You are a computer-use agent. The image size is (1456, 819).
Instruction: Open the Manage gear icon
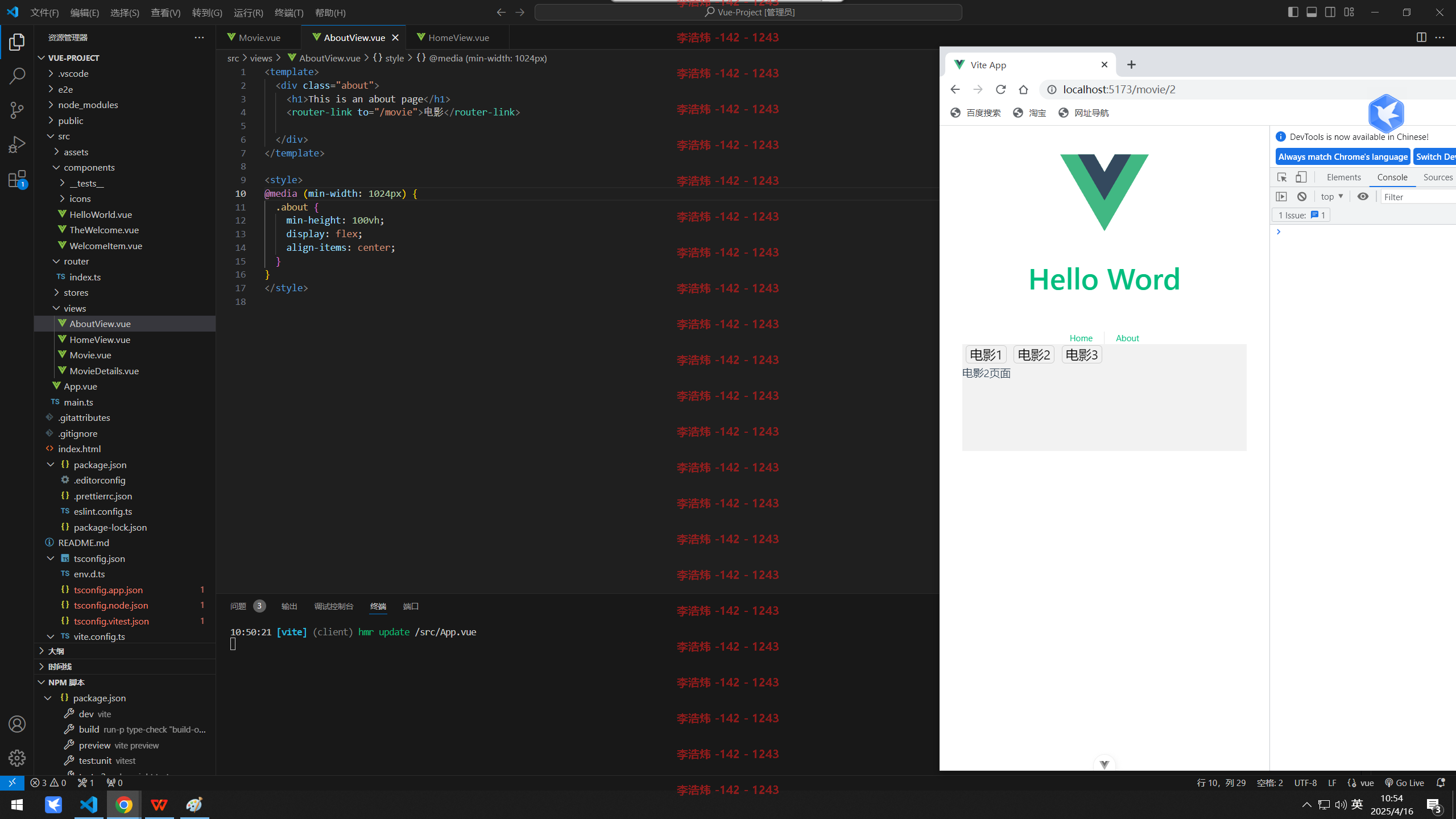tap(17, 758)
